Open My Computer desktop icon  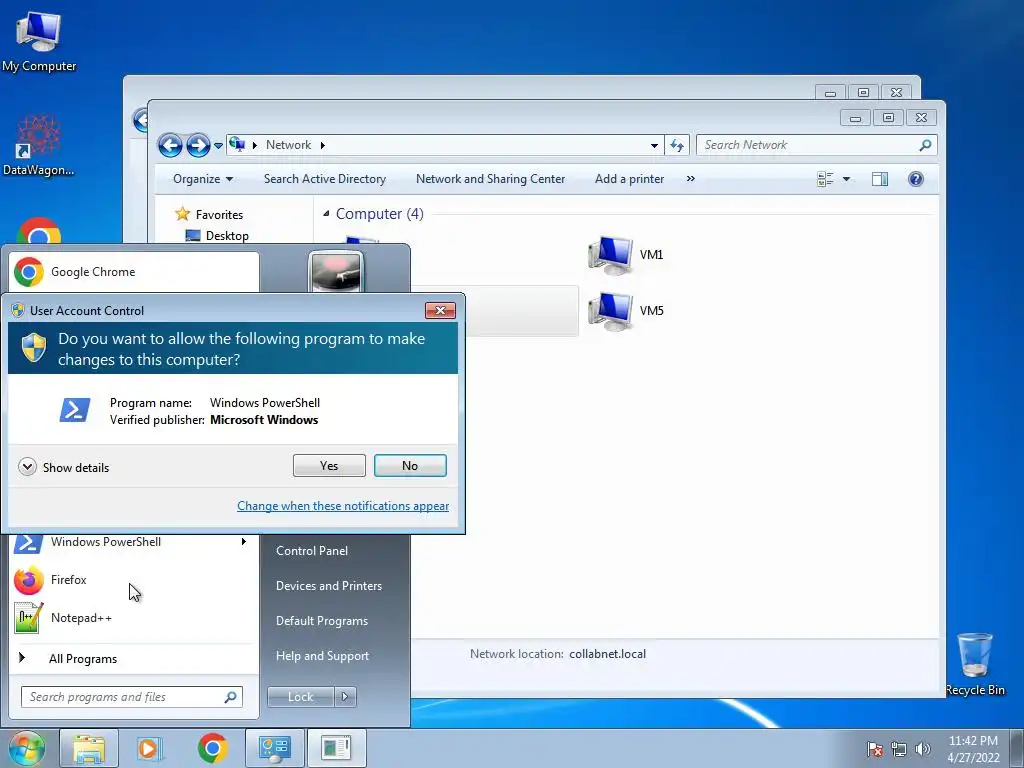click(39, 40)
